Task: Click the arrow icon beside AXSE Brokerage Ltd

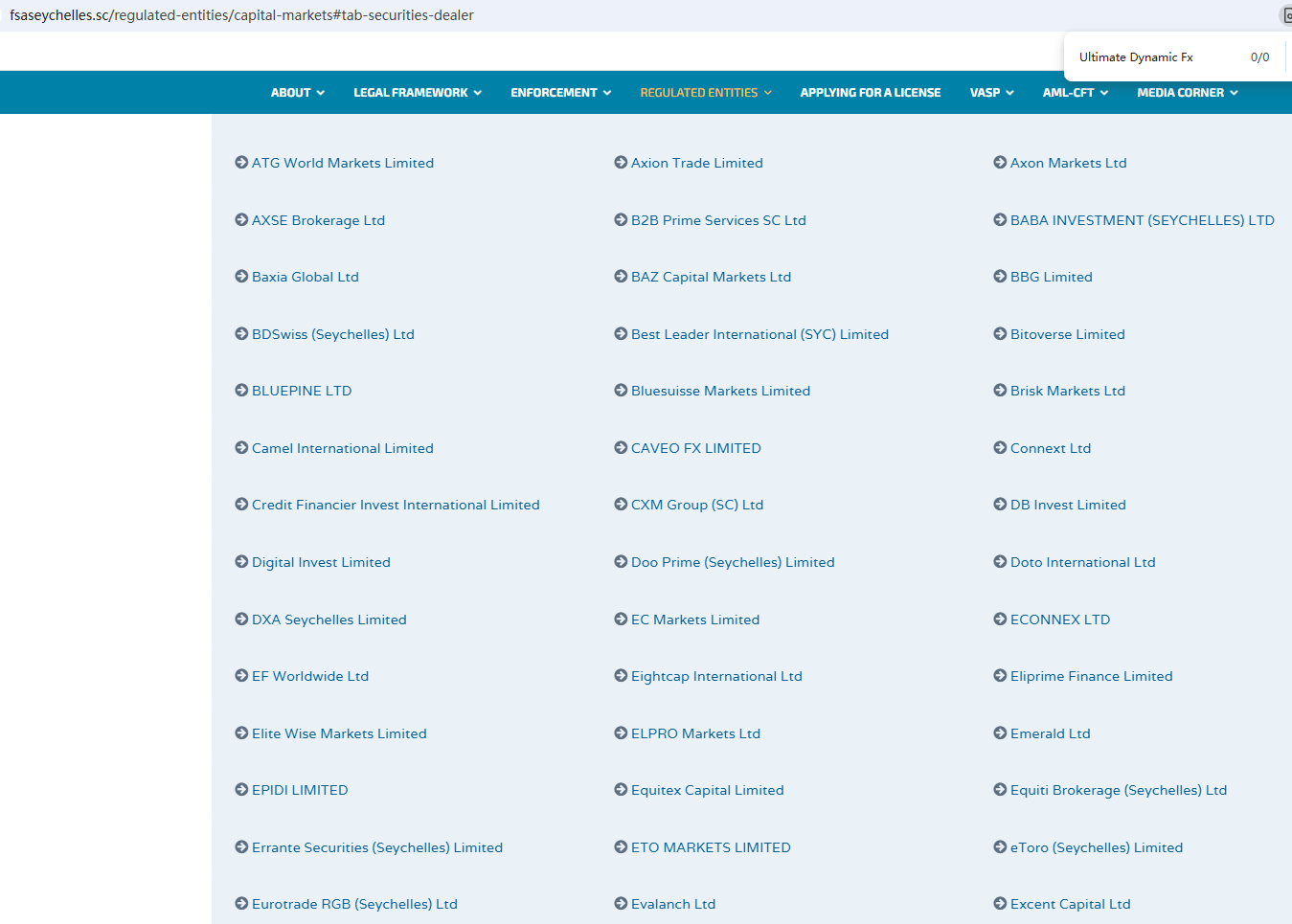Action: [241, 220]
